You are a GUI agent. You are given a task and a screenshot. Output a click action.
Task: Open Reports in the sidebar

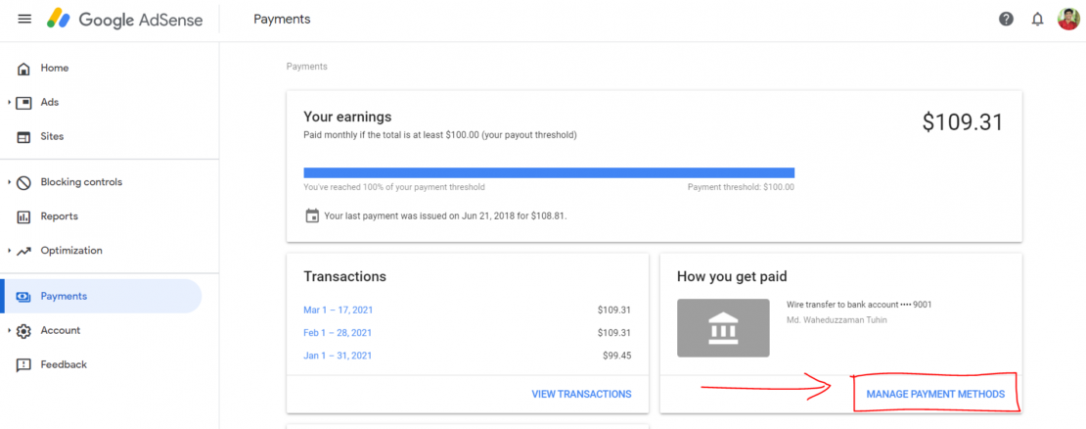coord(59,216)
